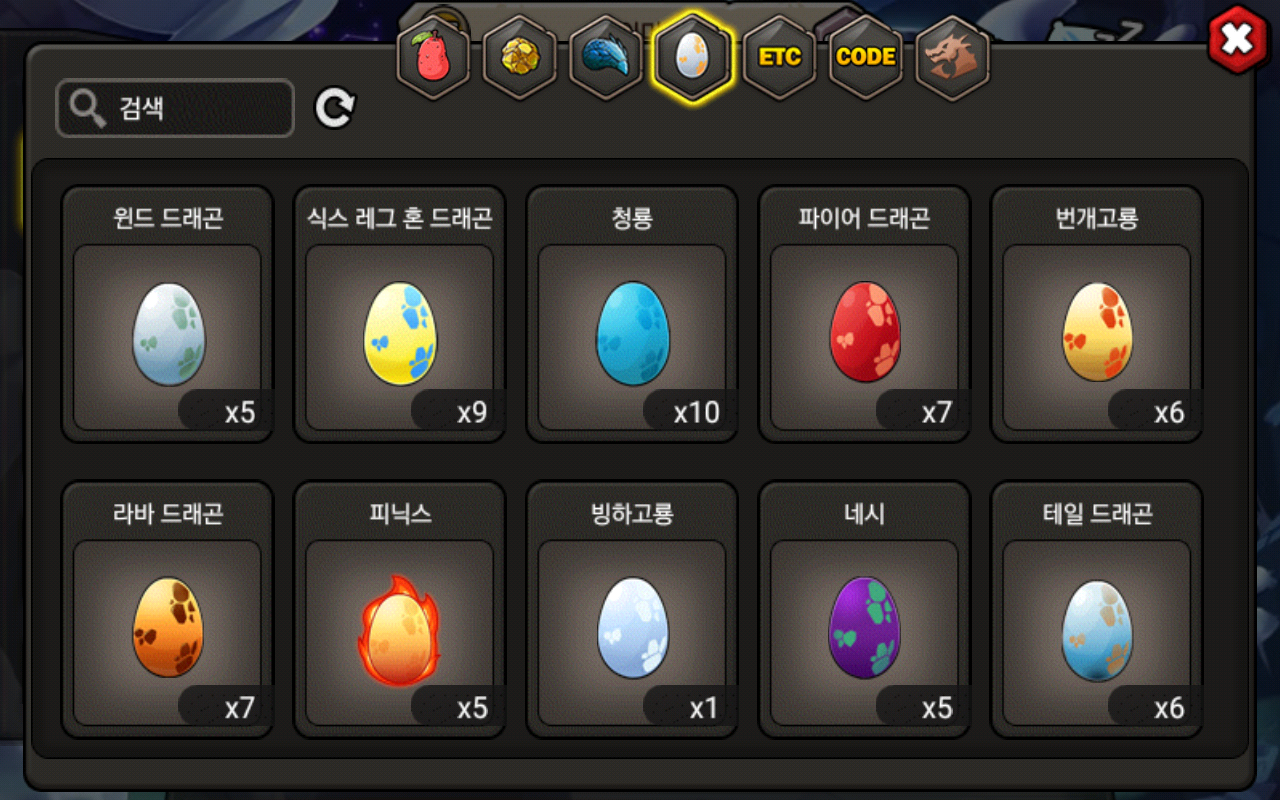Choose the yellow 식스 레그 혼 드래곤 egg
1280x800 pixels.
point(400,314)
